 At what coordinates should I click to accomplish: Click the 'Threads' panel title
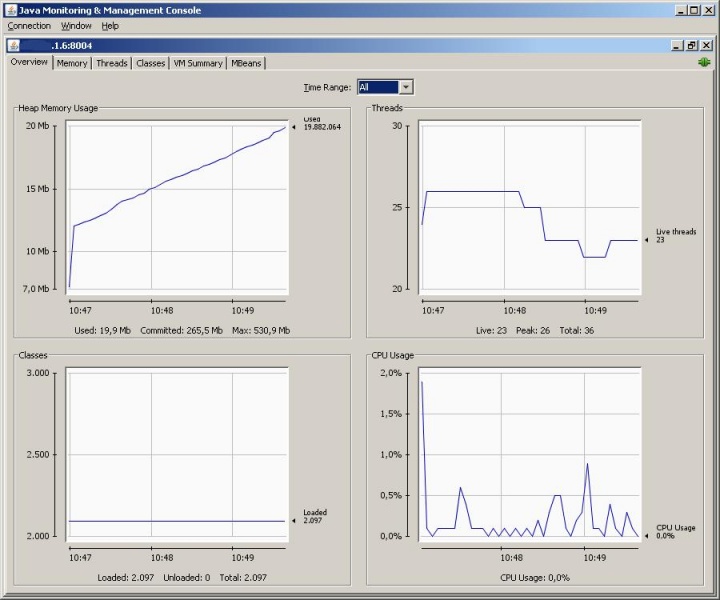(x=387, y=108)
